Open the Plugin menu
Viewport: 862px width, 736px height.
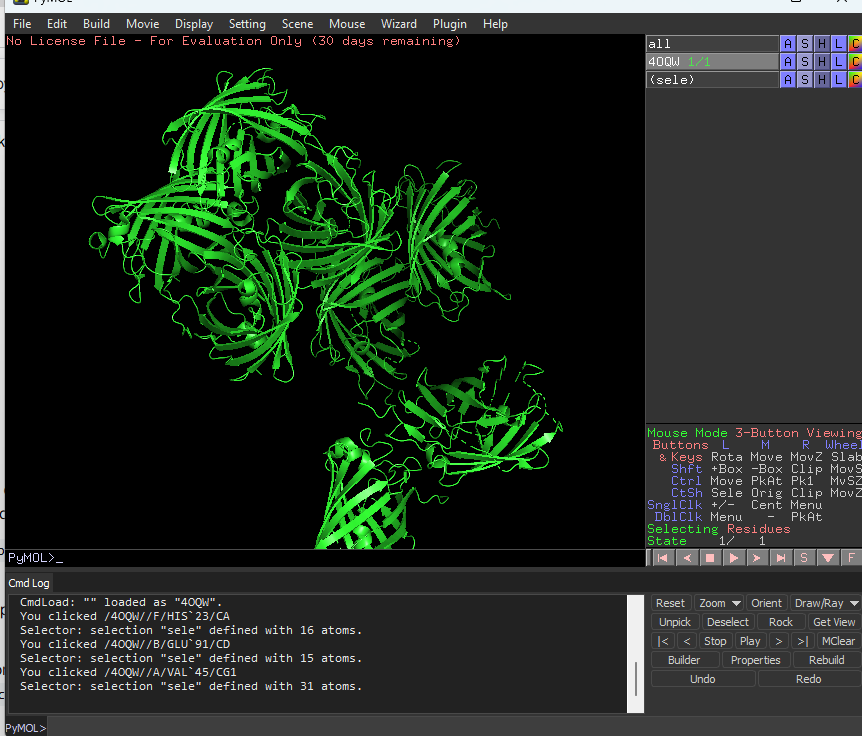click(449, 24)
